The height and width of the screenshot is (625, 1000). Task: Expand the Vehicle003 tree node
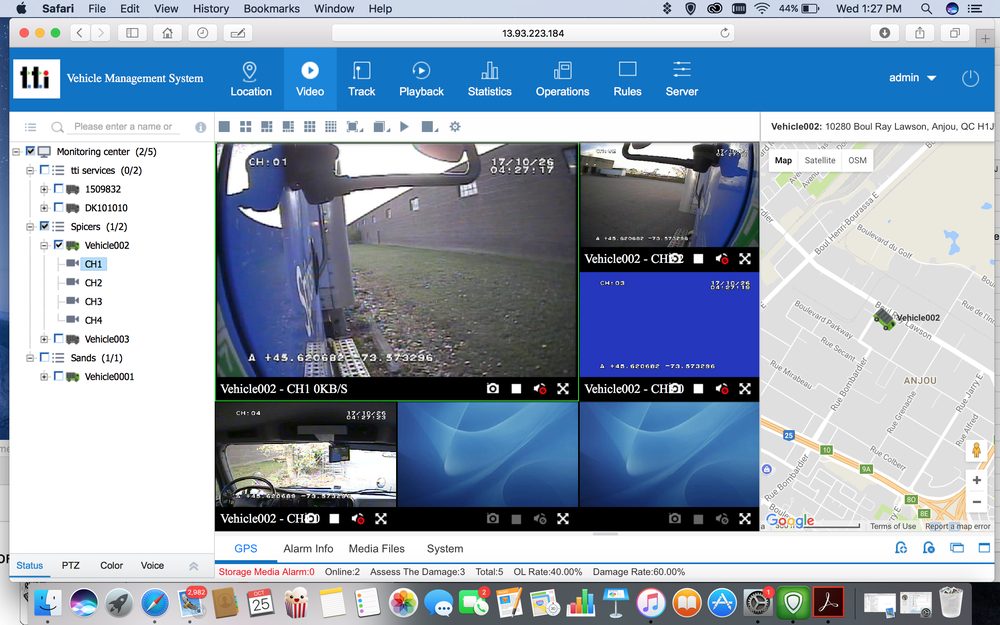click(x=44, y=339)
